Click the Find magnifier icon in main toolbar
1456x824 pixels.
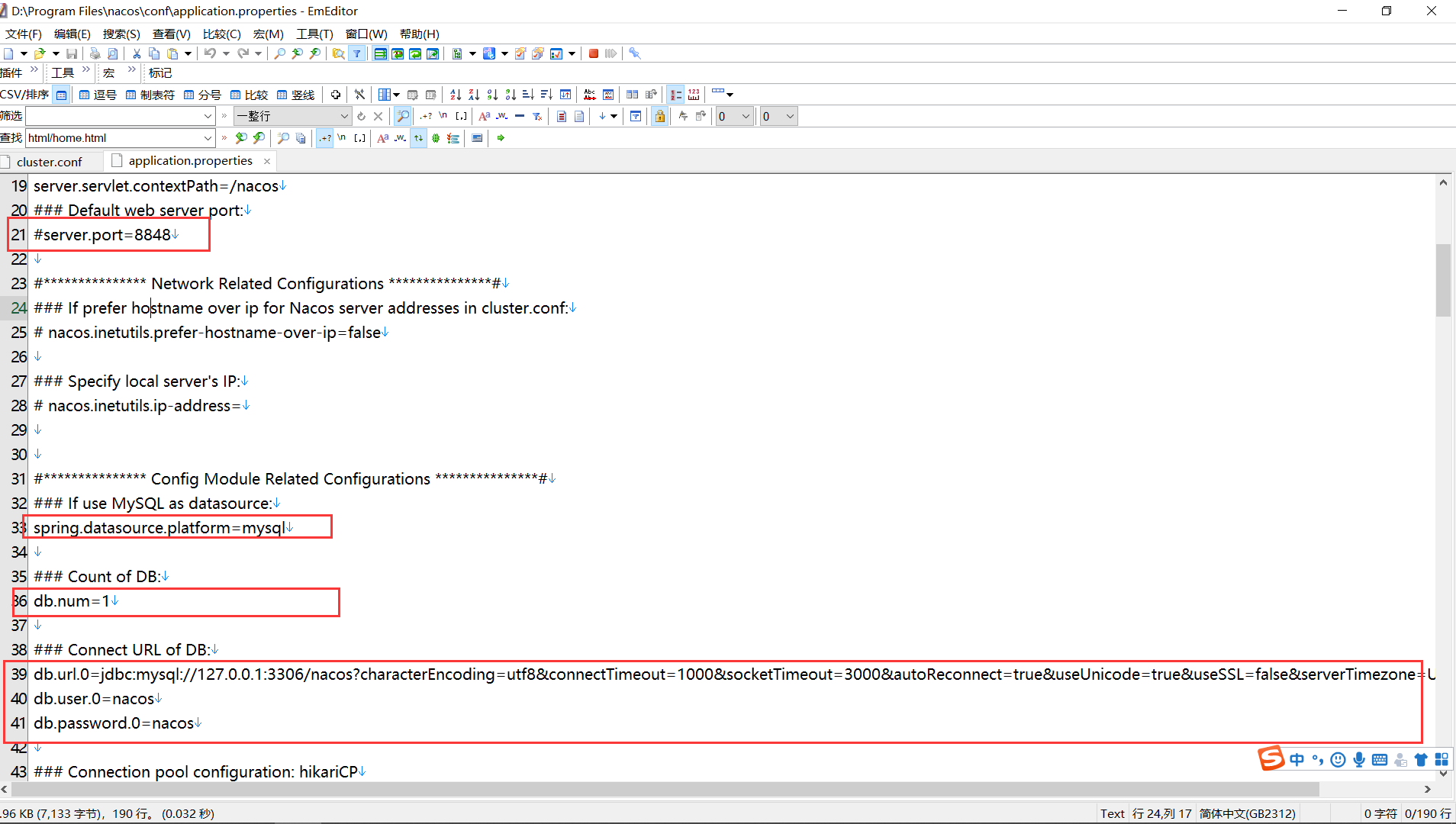[x=280, y=53]
